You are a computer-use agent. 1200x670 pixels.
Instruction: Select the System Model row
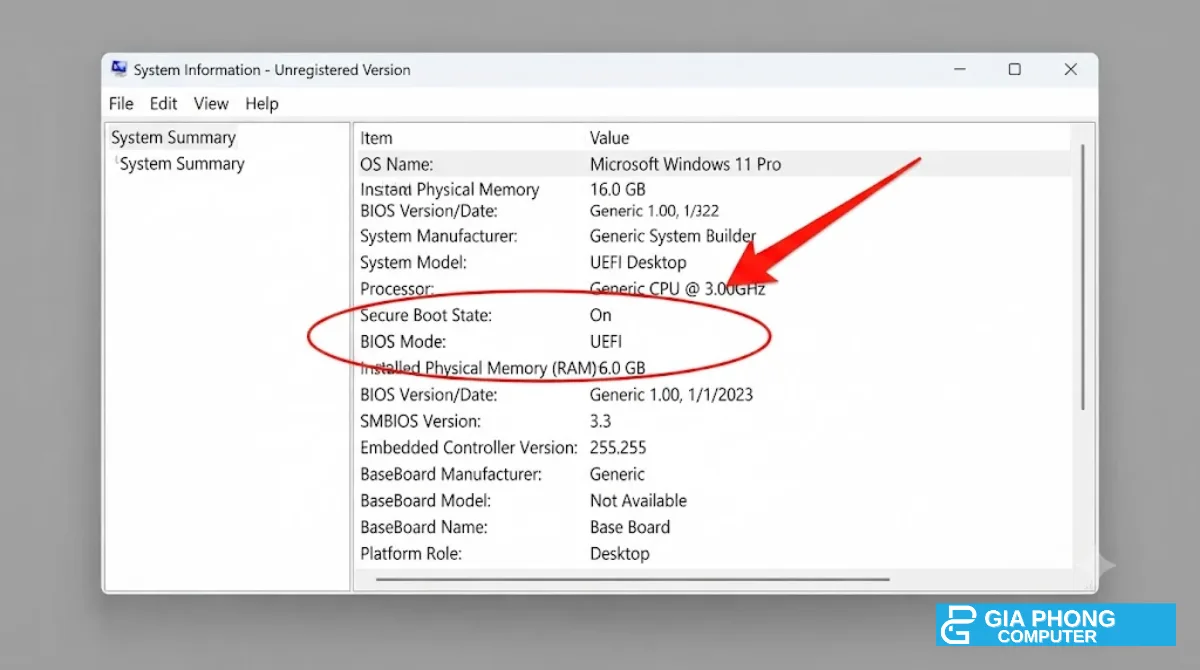413,262
